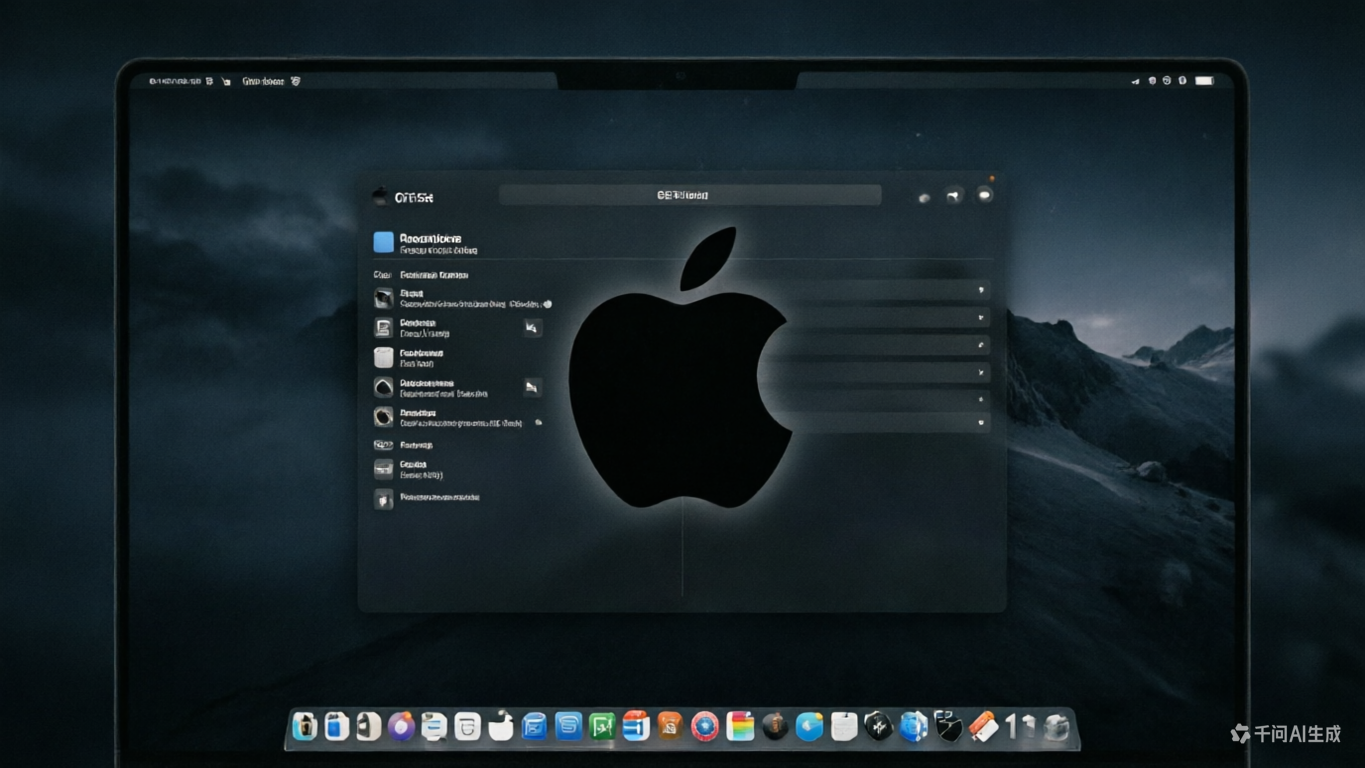Viewport: 1365px width, 768px height.
Task: Launch the white swan-shaped dock icon
Action: 501,726
